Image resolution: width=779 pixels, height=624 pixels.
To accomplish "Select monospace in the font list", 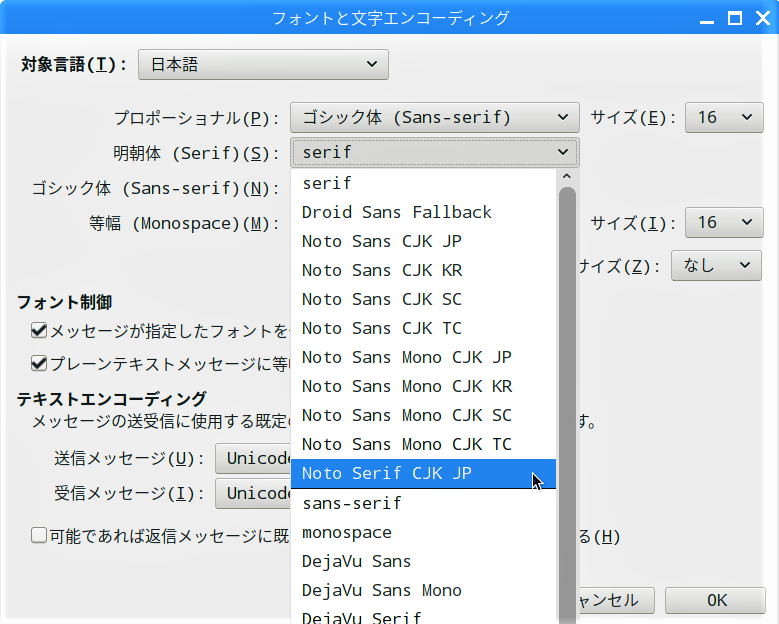I will (423, 532).
